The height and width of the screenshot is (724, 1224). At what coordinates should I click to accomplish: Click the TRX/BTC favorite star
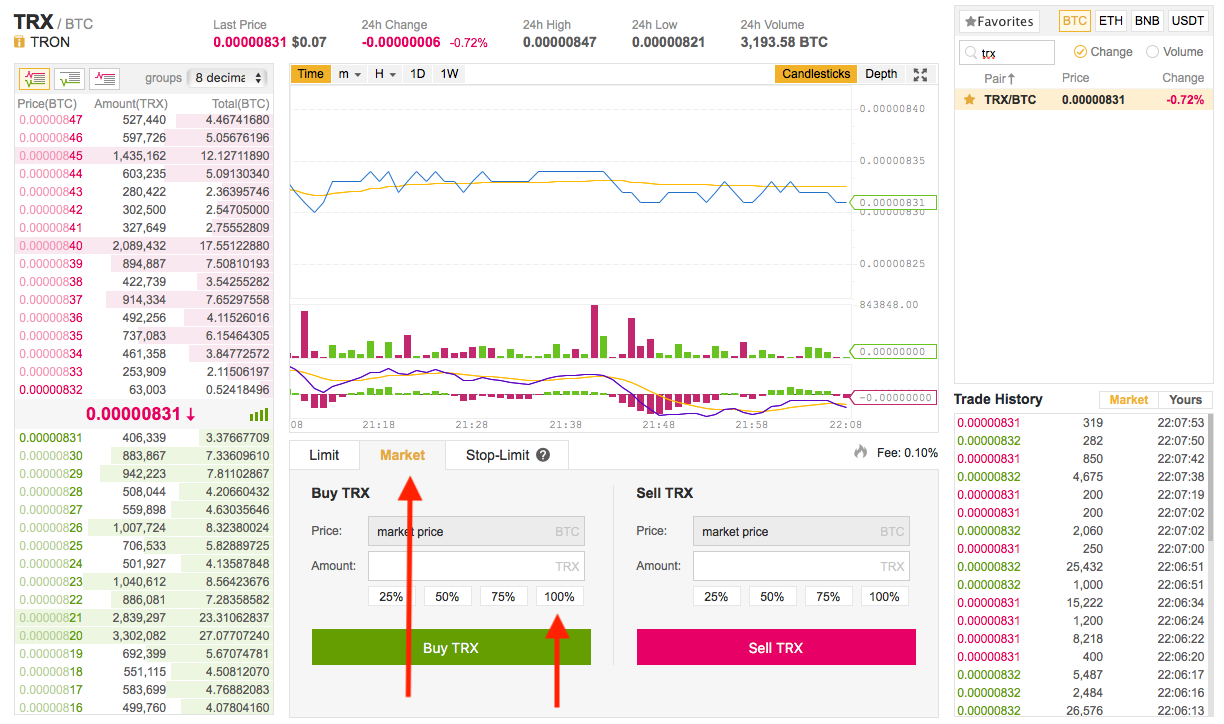969,100
